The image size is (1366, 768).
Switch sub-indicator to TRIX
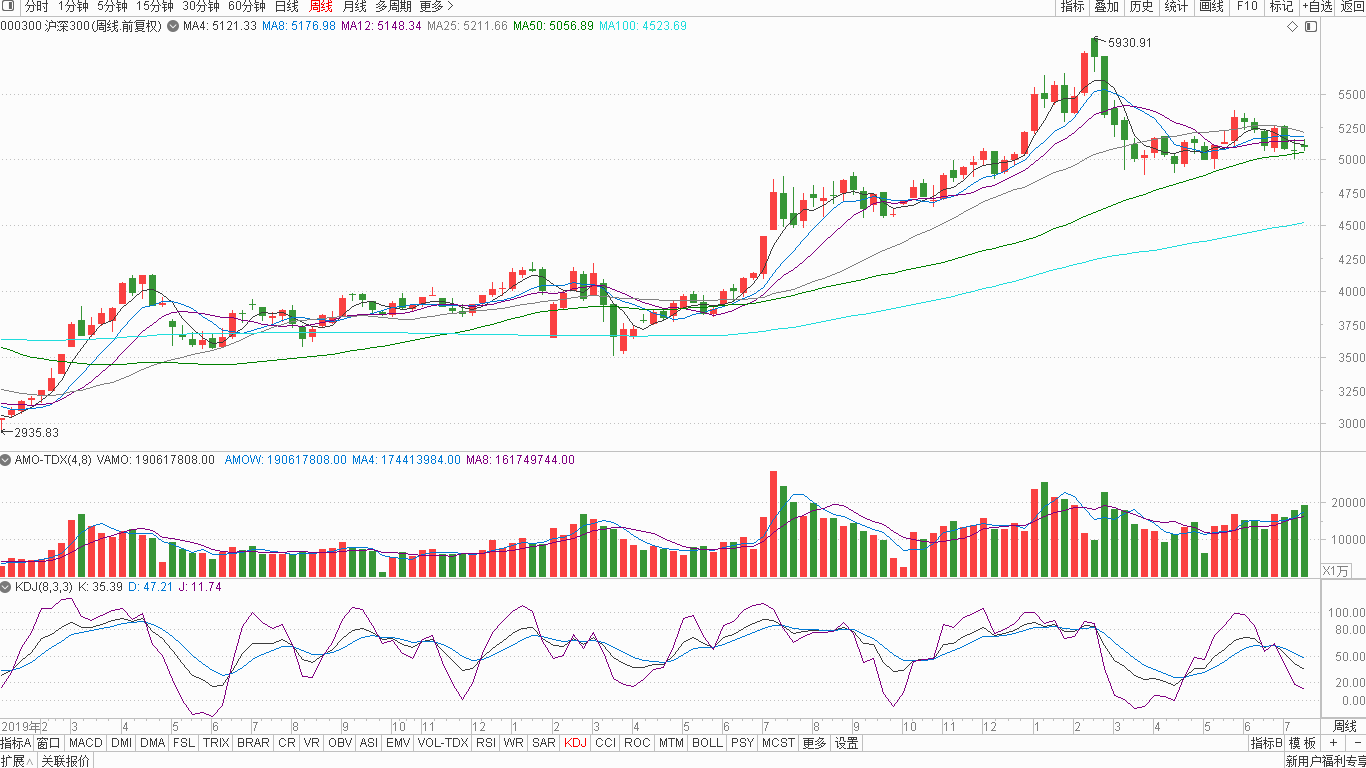(x=216, y=743)
